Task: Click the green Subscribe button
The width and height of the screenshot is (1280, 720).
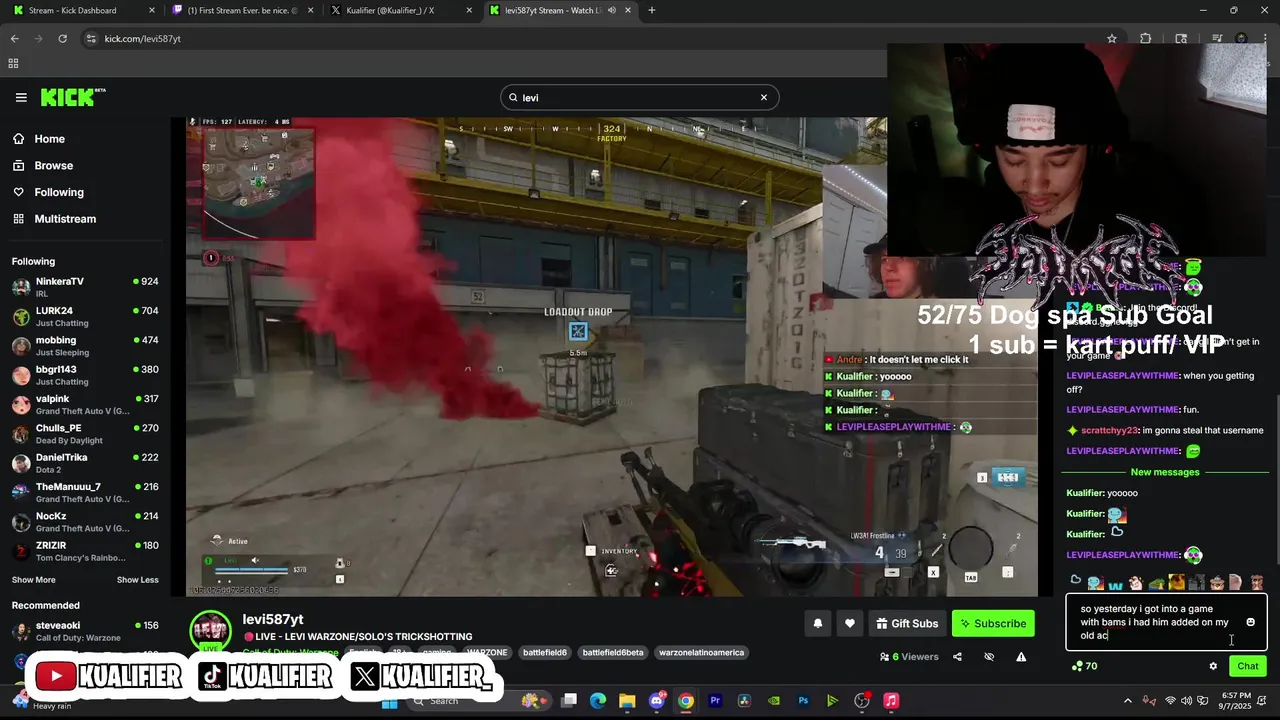Action: point(993,623)
